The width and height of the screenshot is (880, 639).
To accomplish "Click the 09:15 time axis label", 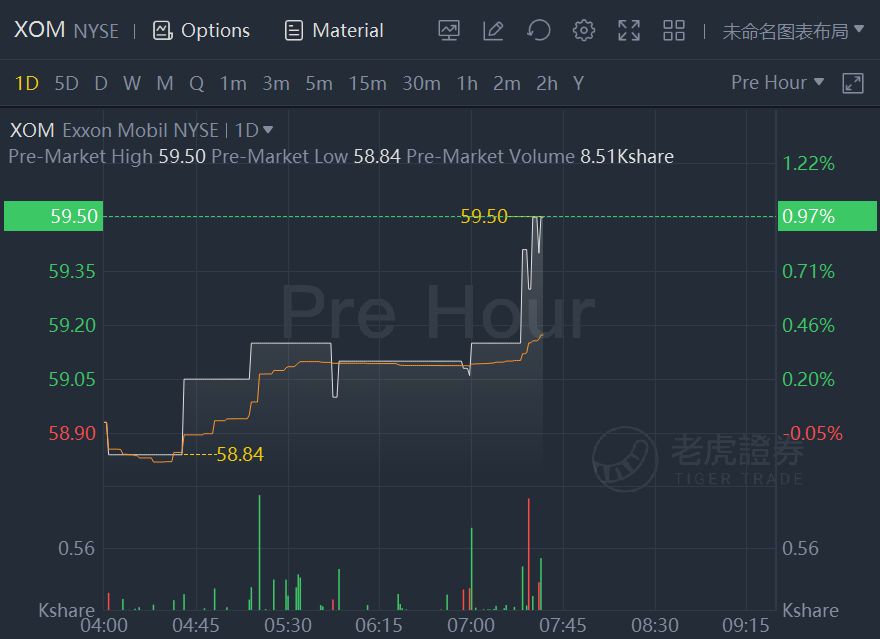I will point(746,626).
